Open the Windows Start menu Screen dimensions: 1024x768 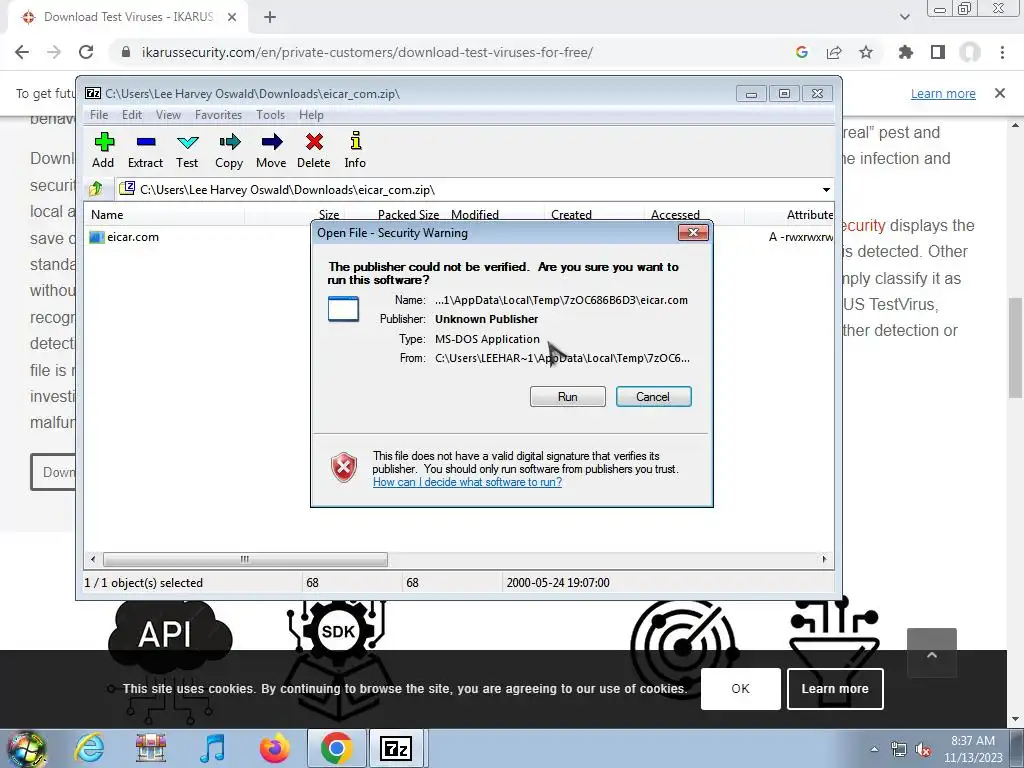tap(26, 748)
